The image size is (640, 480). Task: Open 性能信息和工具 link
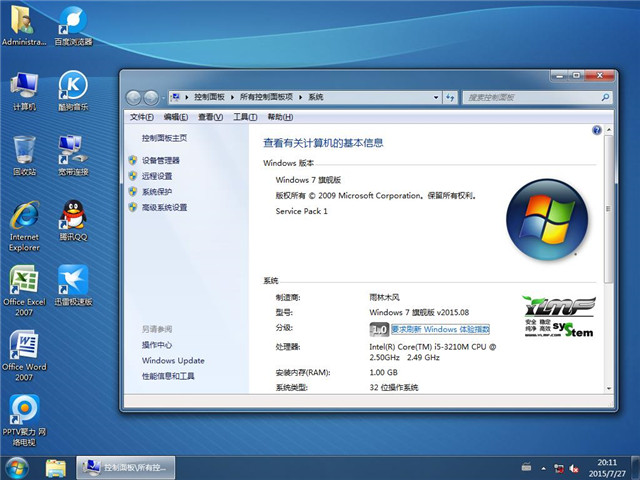click(168, 376)
